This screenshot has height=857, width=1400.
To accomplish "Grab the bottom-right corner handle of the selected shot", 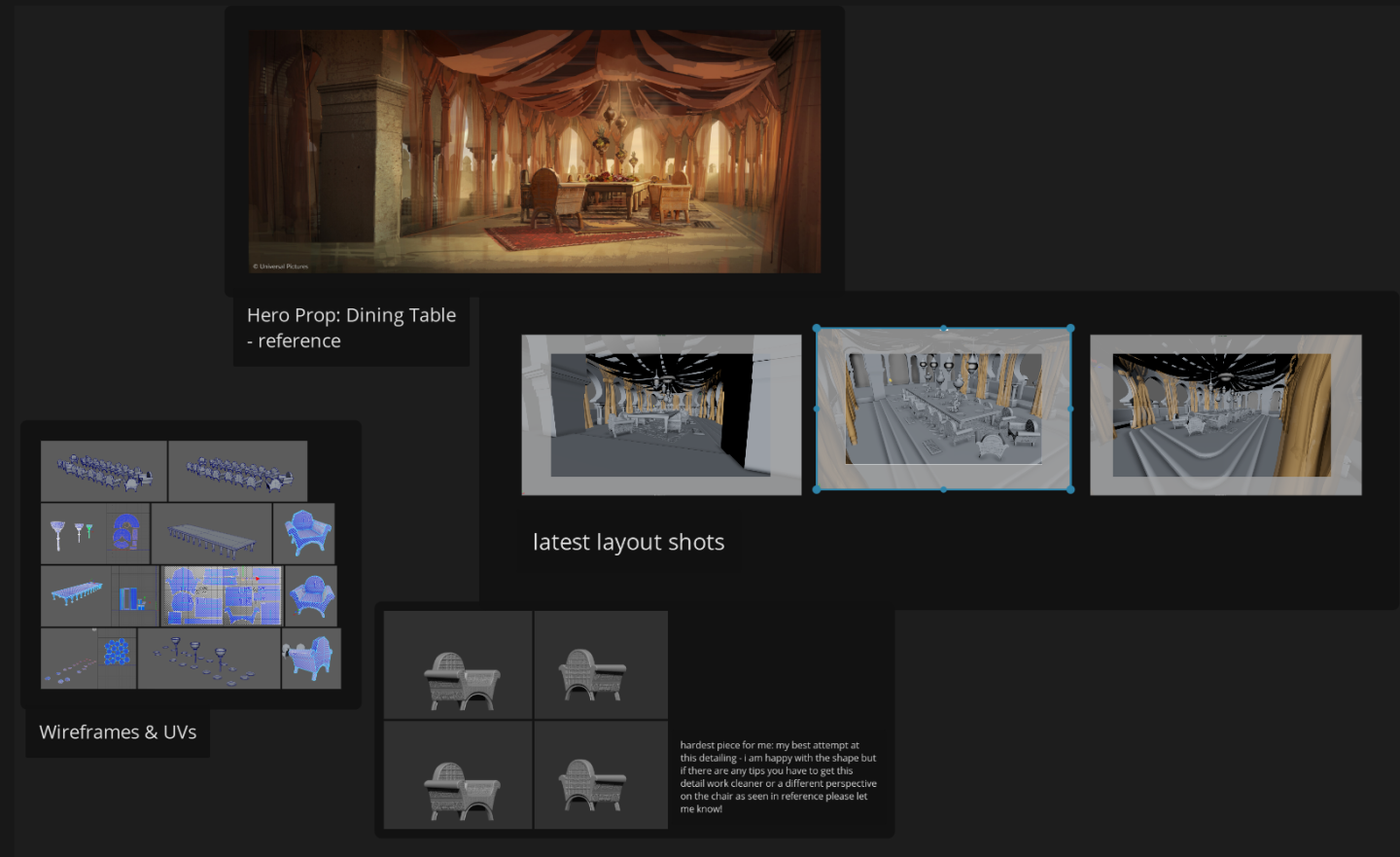I will coord(1070,489).
